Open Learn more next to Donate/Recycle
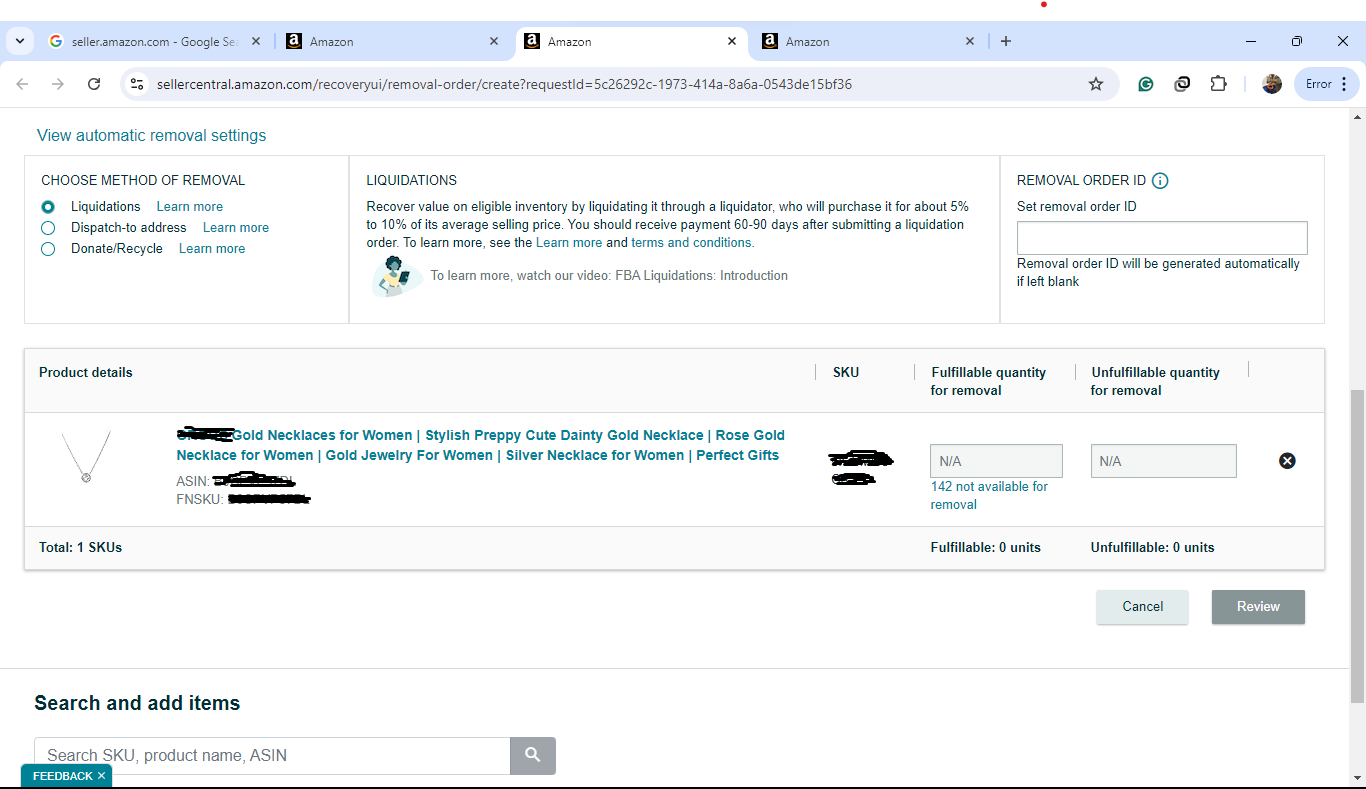The height and width of the screenshot is (789, 1366). click(212, 249)
